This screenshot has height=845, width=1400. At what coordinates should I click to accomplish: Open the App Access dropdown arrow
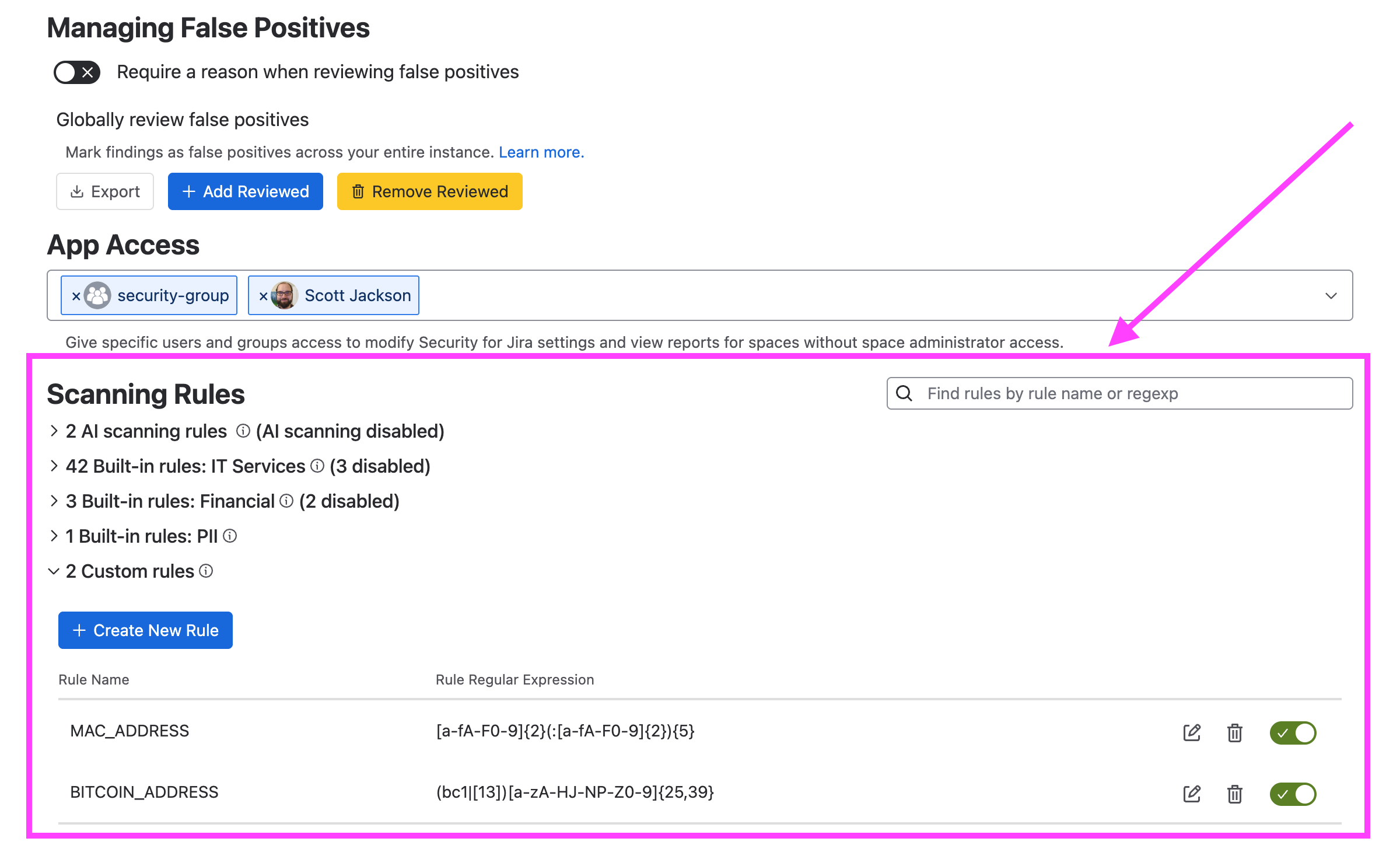pyautogui.click(x=1331, y=296)
